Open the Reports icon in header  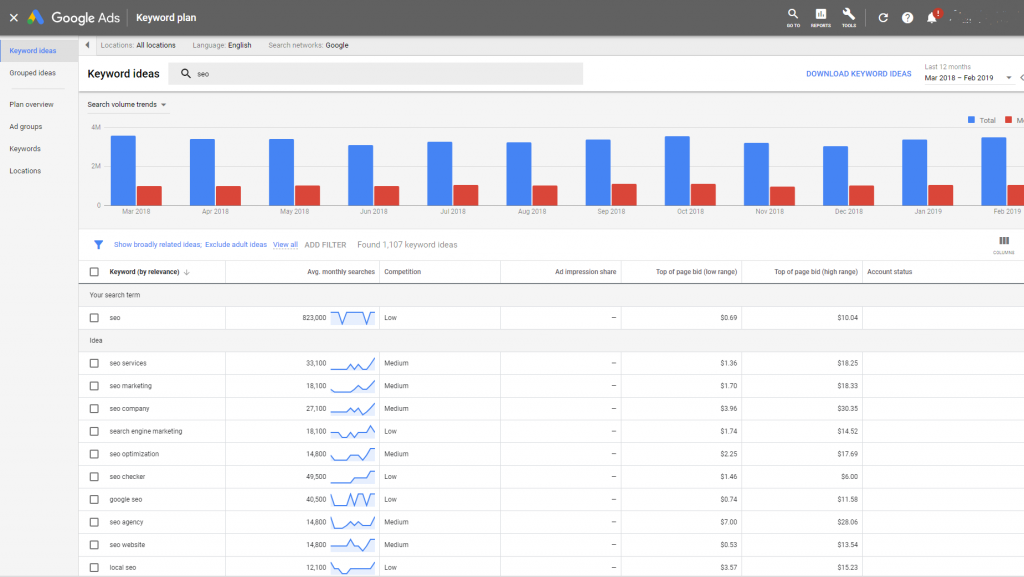point(821,16)
